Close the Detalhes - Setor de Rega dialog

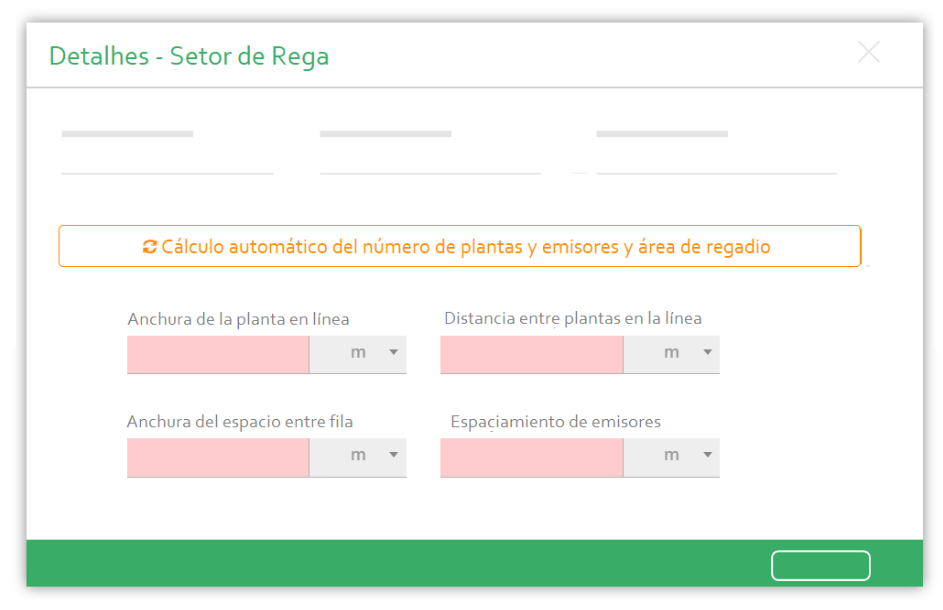pyautogui.click(x=868, y=53)
